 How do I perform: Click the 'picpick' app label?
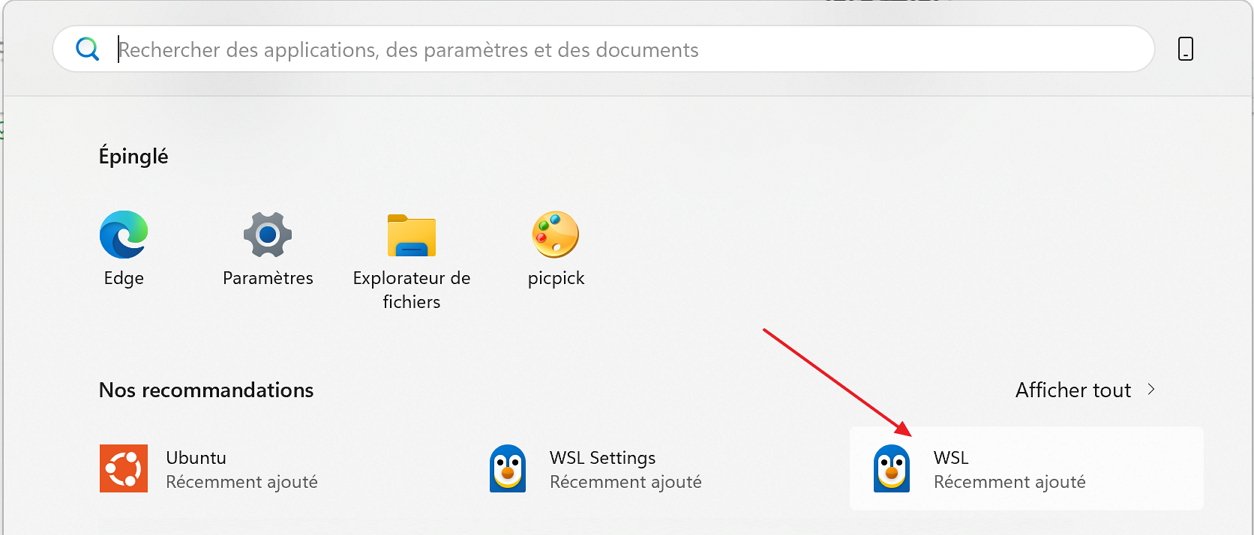[556, 278]
